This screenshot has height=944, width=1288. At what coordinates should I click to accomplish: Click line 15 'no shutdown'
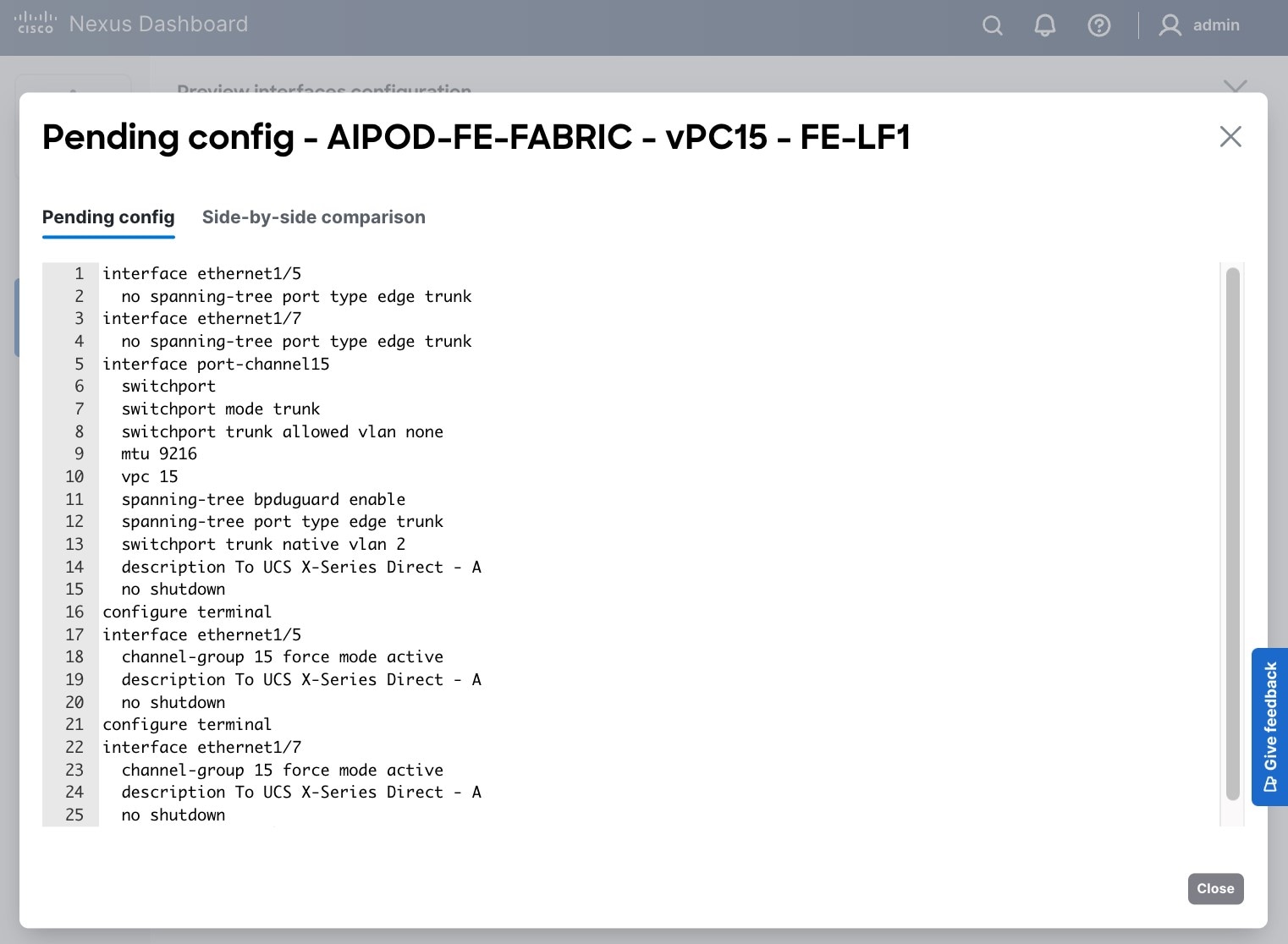click(x=173, y=590)
